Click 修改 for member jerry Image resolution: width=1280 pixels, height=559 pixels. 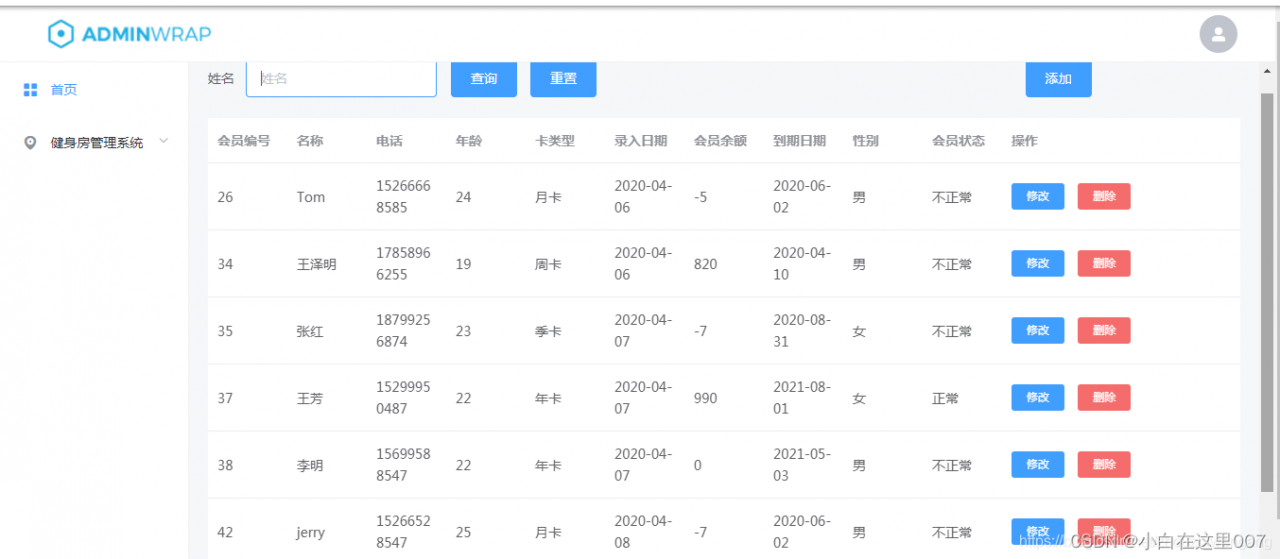tap(1038, 531)
